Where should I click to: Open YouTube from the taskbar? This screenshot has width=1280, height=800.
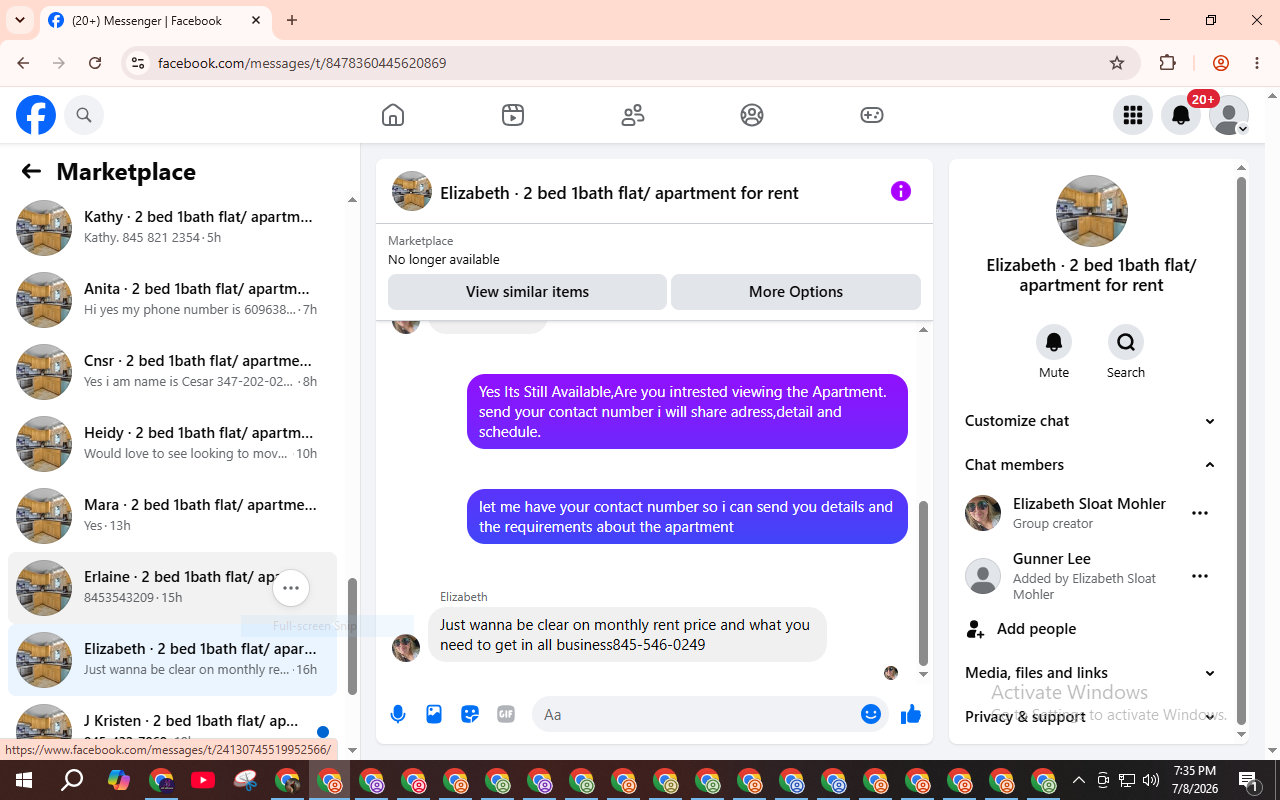click(x=203, y=780)
